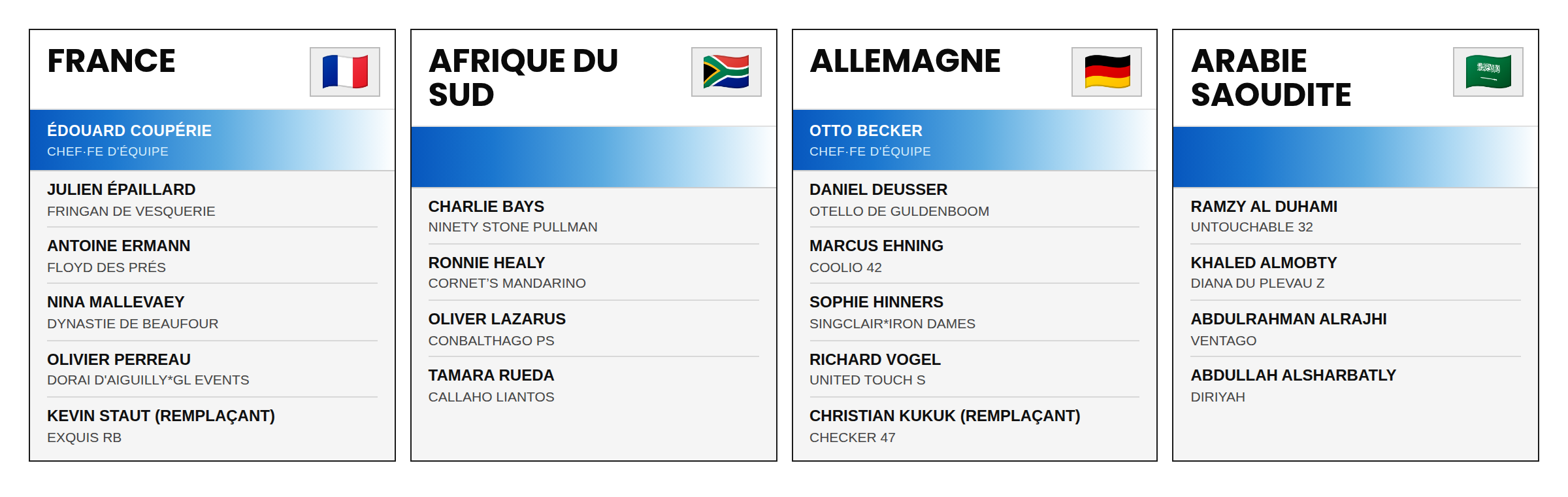
Task: Select team chief Édouard Coupérie banner
Action: click(x=212, y=140)
